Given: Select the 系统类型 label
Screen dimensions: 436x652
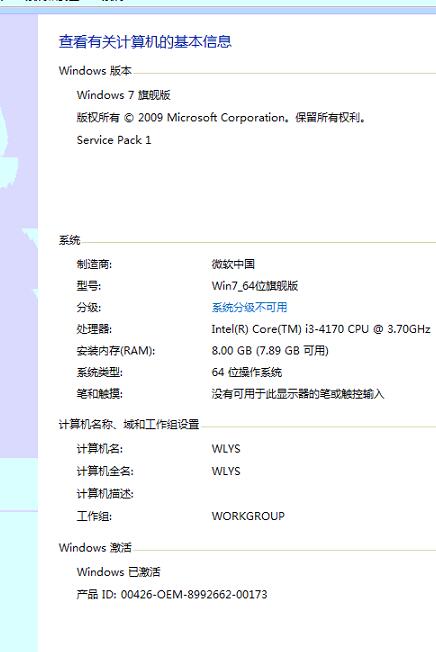Looking at the screenshot, I should pyautogui.click(x=100, y=372).
